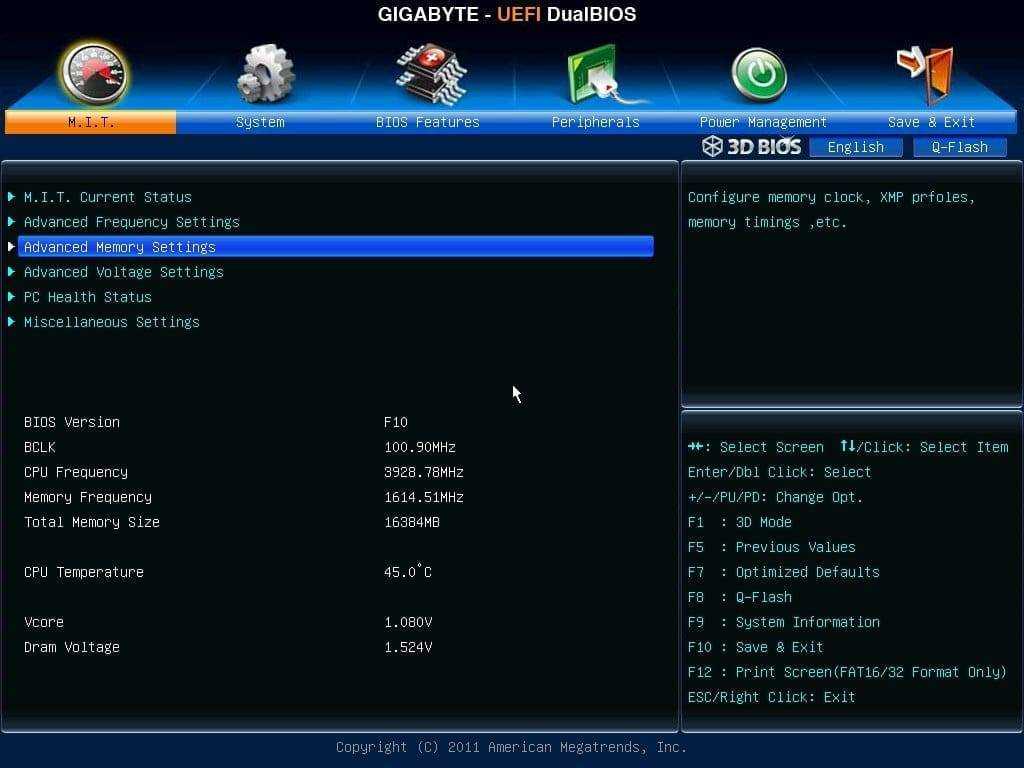The image size is (1024, 768).
Task: Open the Advanced Memory Settings submenu
Action: point(120,247)
